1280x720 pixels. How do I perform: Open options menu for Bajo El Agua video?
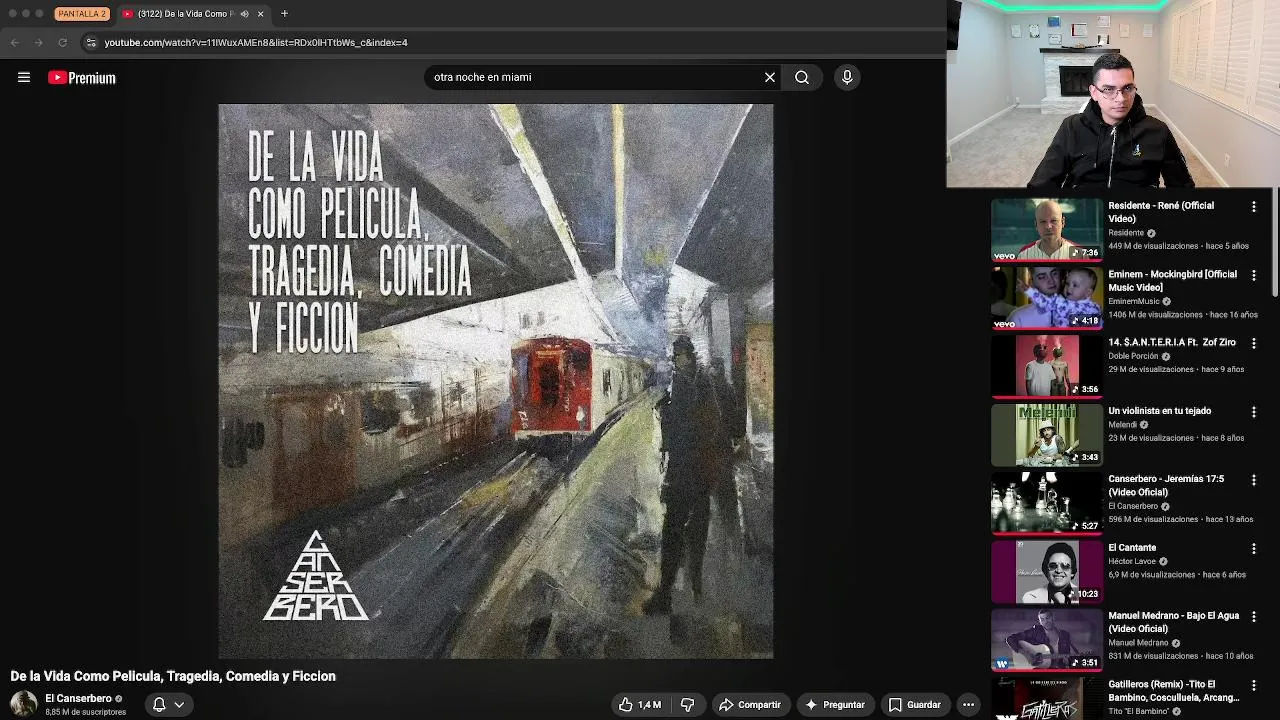[1253, 617]
